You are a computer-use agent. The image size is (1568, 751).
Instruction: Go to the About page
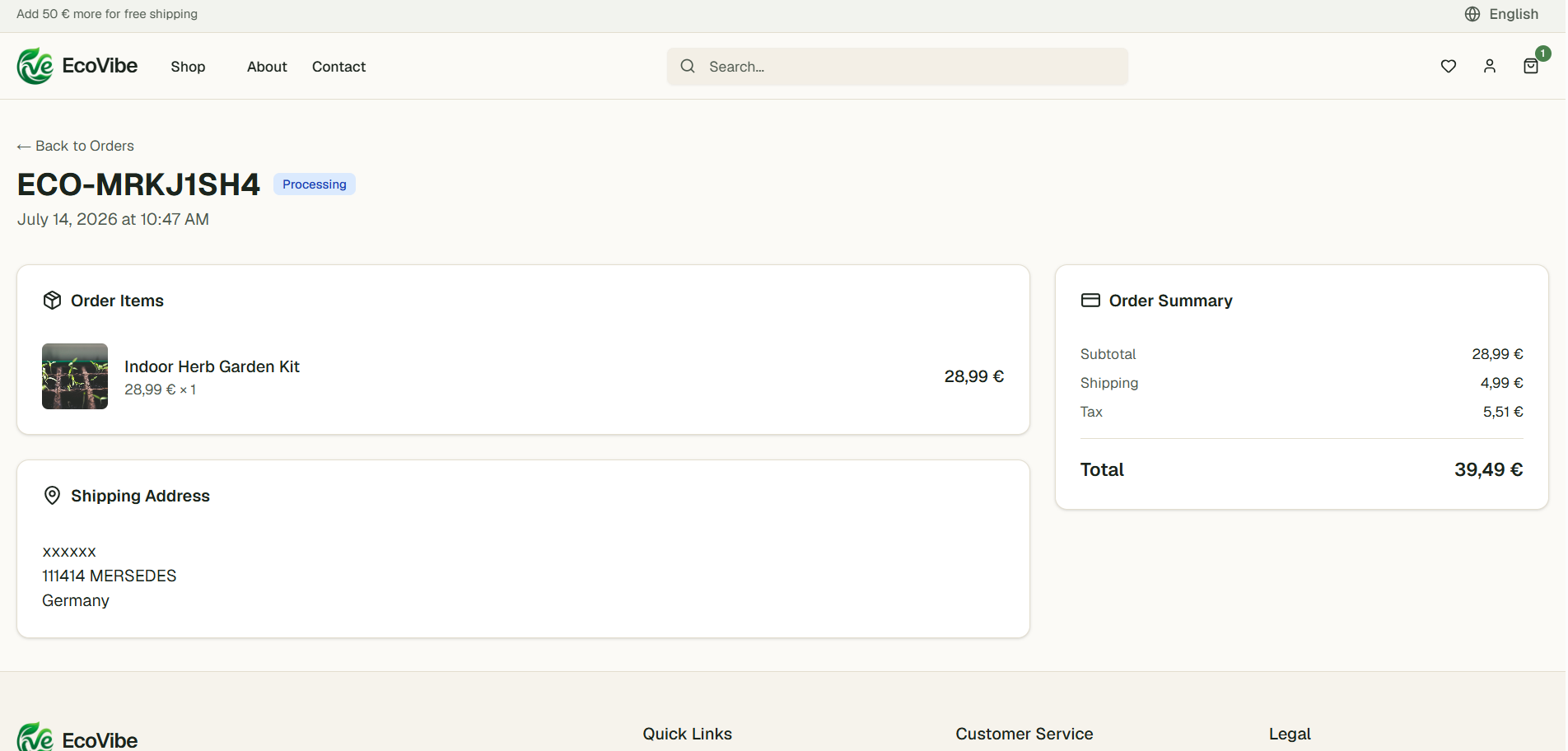click(x=267, y=67)
